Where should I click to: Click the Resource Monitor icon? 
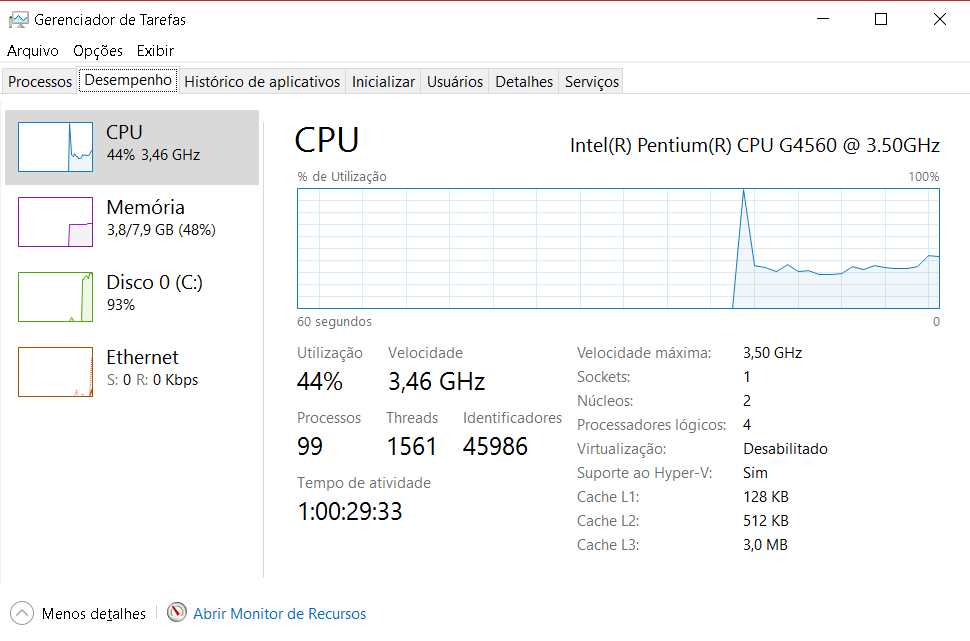coord(177,613)
